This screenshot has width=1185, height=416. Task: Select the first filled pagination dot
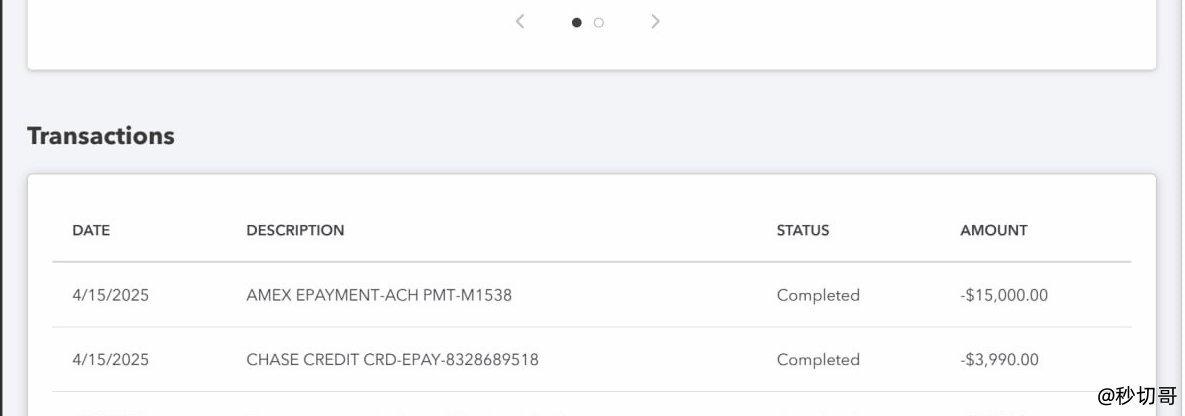[577, 23]
